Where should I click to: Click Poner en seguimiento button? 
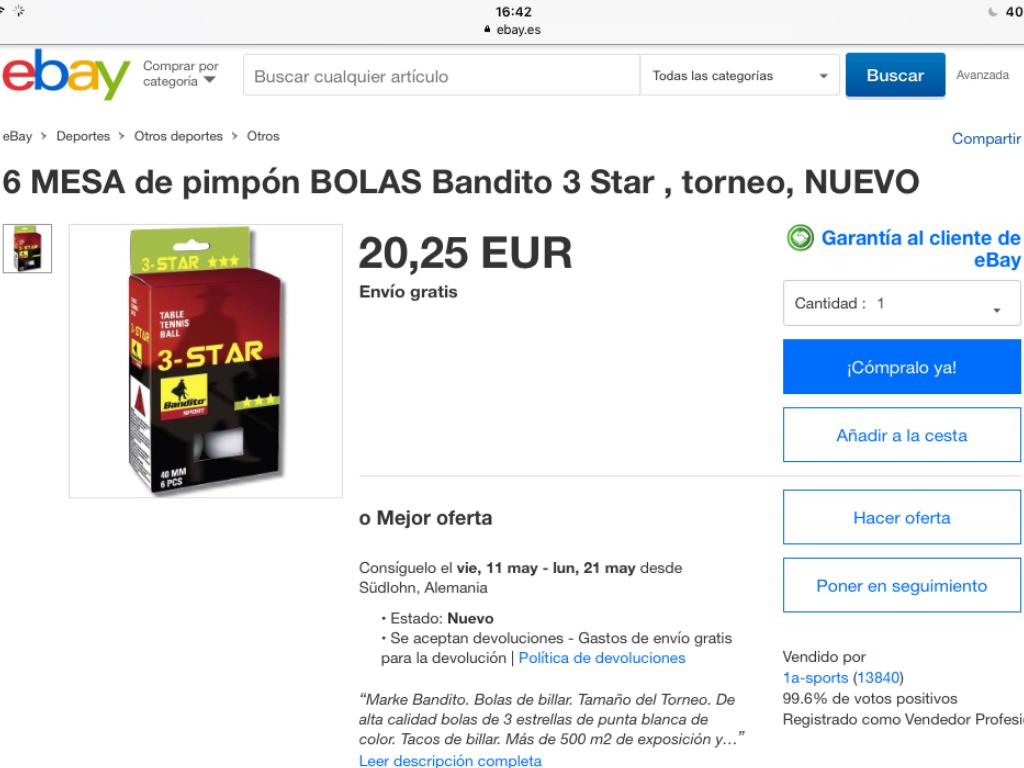pyautogui.click(x=901, y=585)
